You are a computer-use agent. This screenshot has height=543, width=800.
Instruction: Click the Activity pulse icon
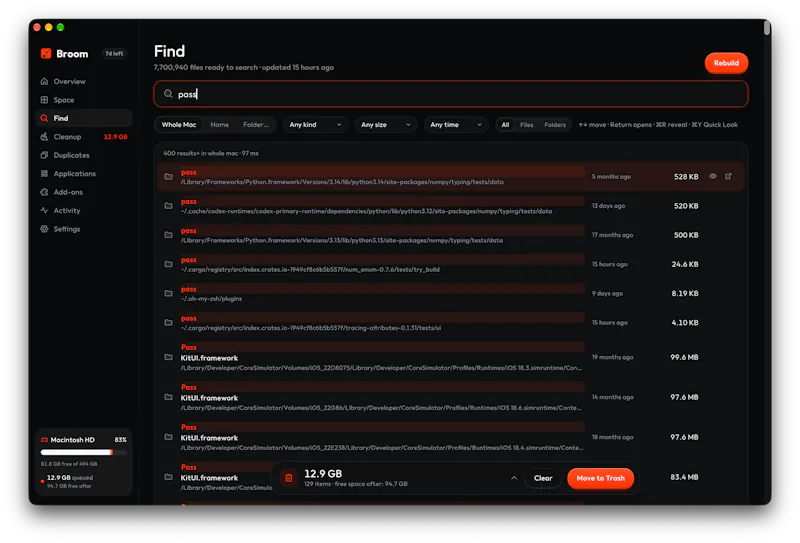[44, 210]
